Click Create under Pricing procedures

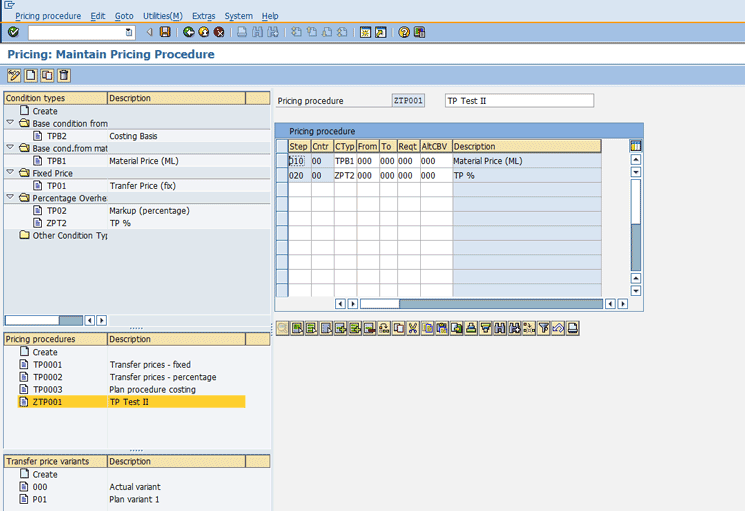[45, 352]
